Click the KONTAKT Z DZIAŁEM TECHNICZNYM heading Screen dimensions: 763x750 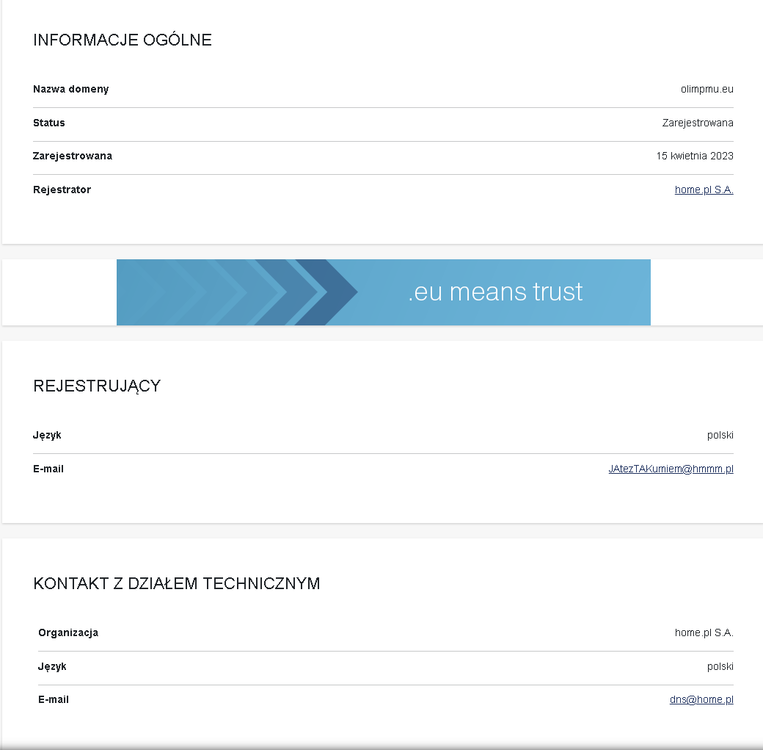click(177, 583)
